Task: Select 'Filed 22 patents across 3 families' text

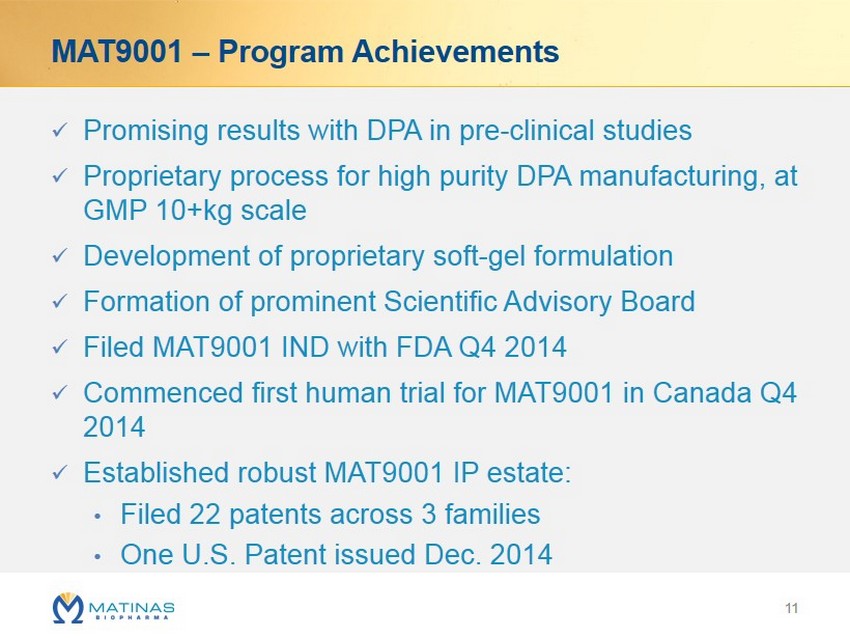Action: tap(330, 515)
